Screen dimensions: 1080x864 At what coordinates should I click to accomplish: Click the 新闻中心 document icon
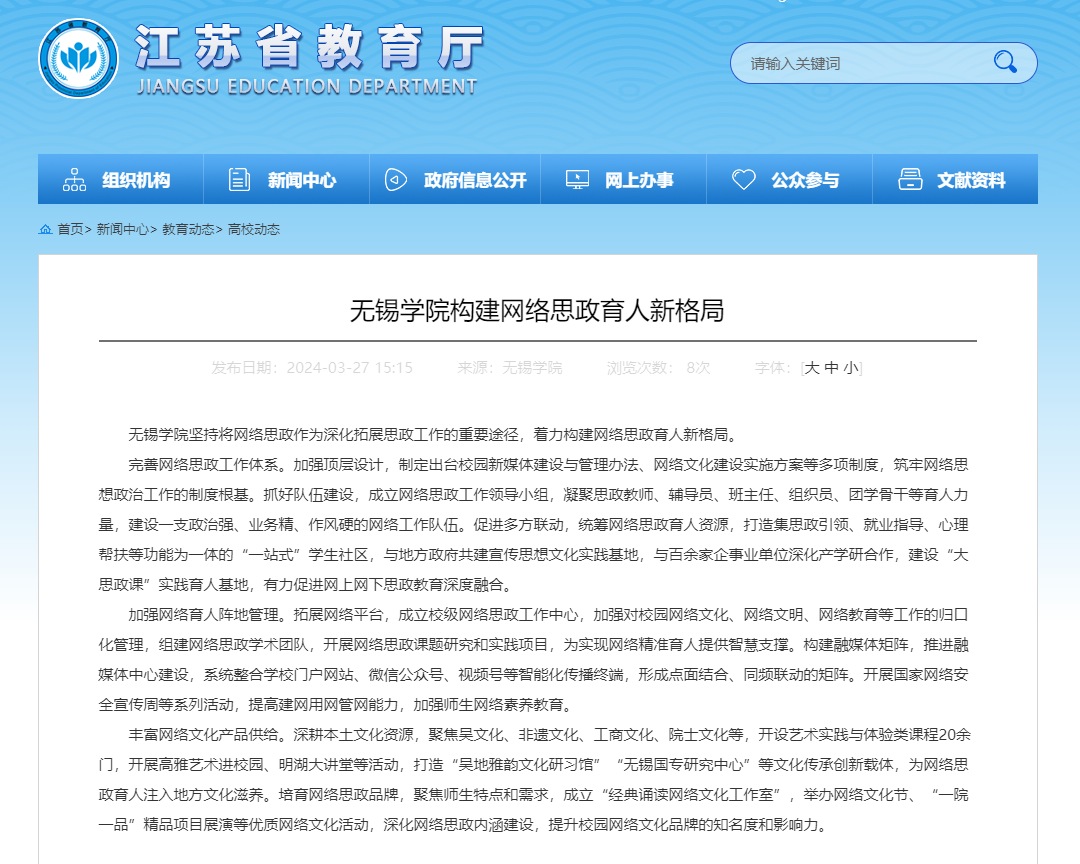click(x=240, y=180)
